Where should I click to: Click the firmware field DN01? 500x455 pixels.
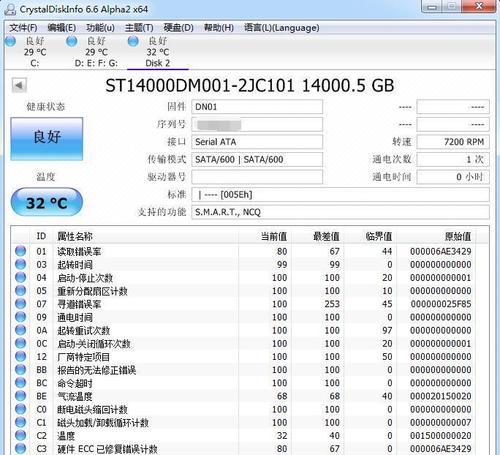point(257,107)
